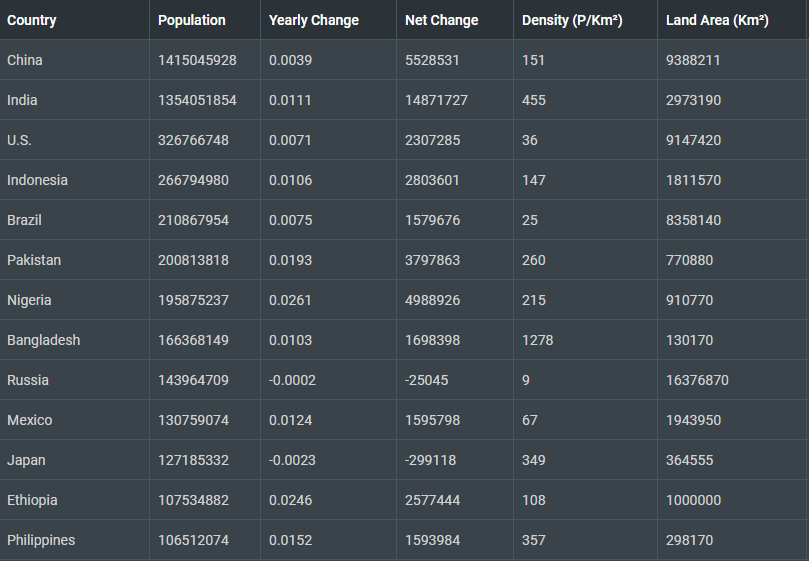Sort by the Population column header
The height and width of the screenshot is (561, 809).
pyautogui.click(x=192, y=20)
